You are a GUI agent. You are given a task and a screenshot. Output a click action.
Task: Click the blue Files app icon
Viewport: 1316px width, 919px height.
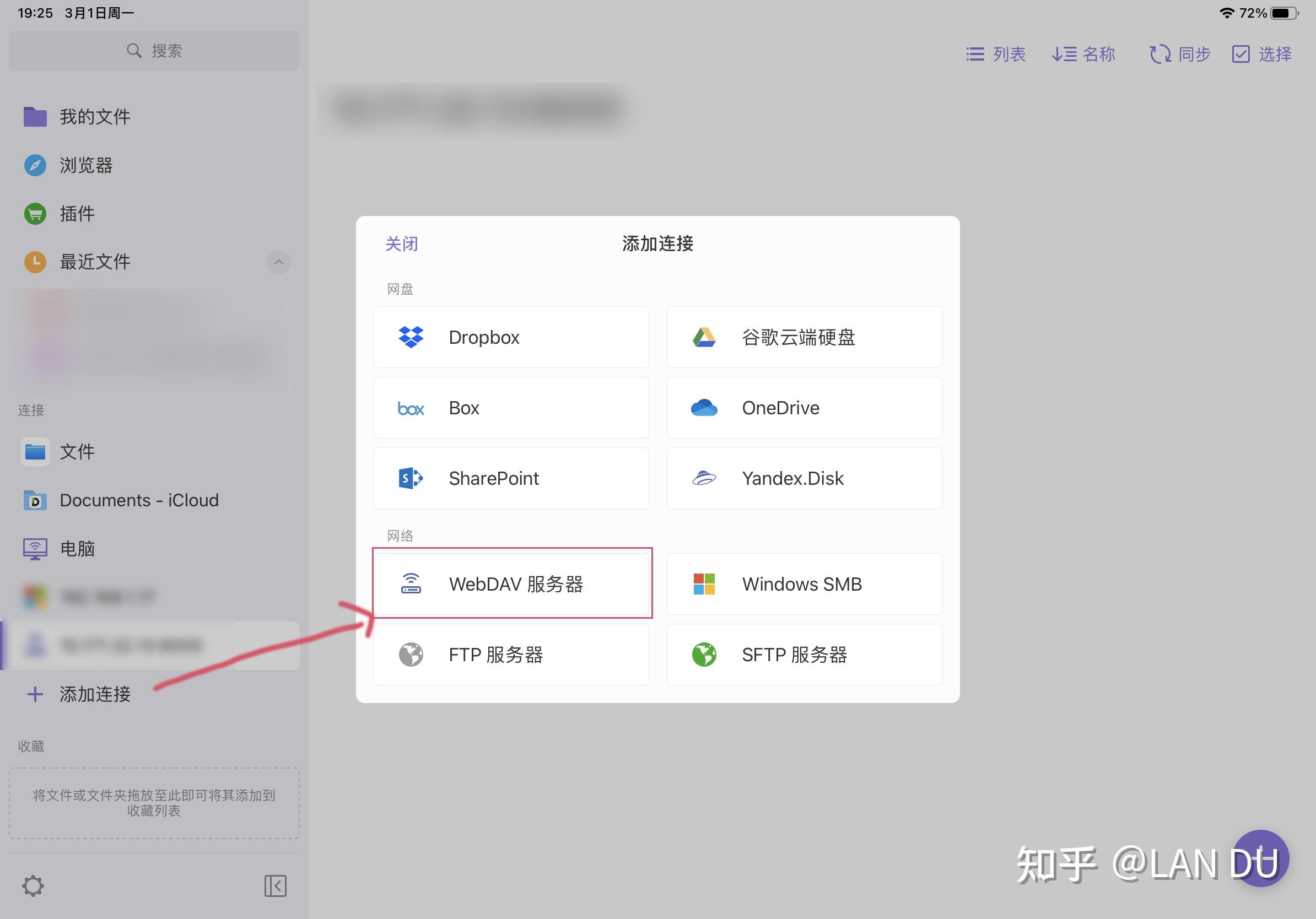pos(35,451)
